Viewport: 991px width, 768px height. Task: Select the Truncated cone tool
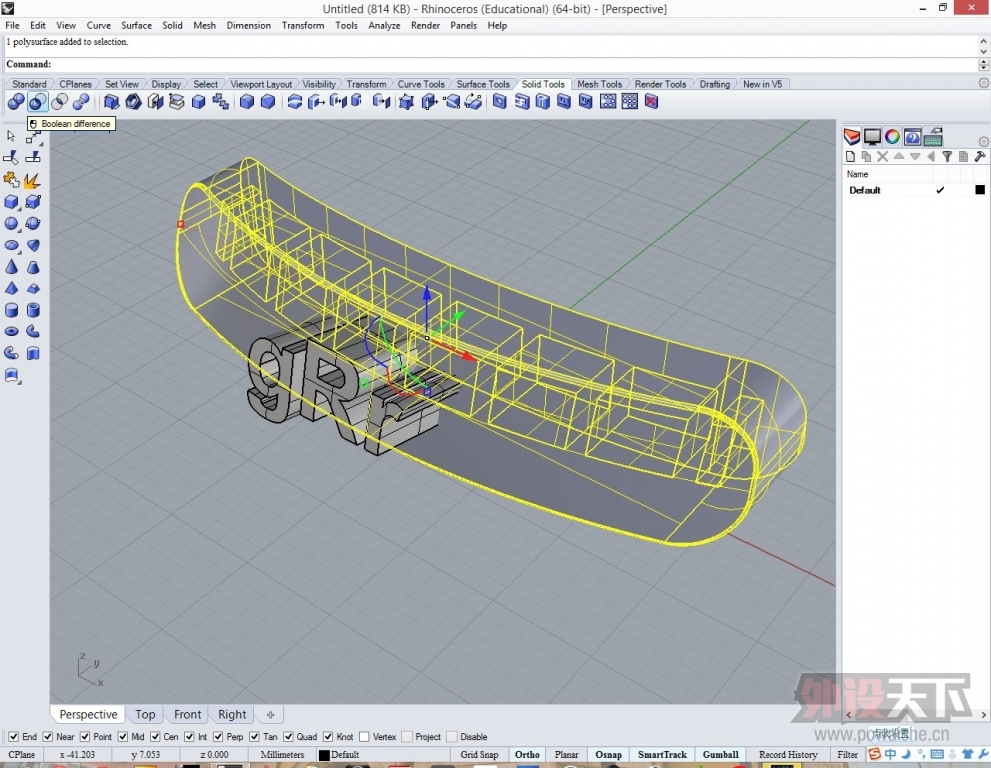33,267
